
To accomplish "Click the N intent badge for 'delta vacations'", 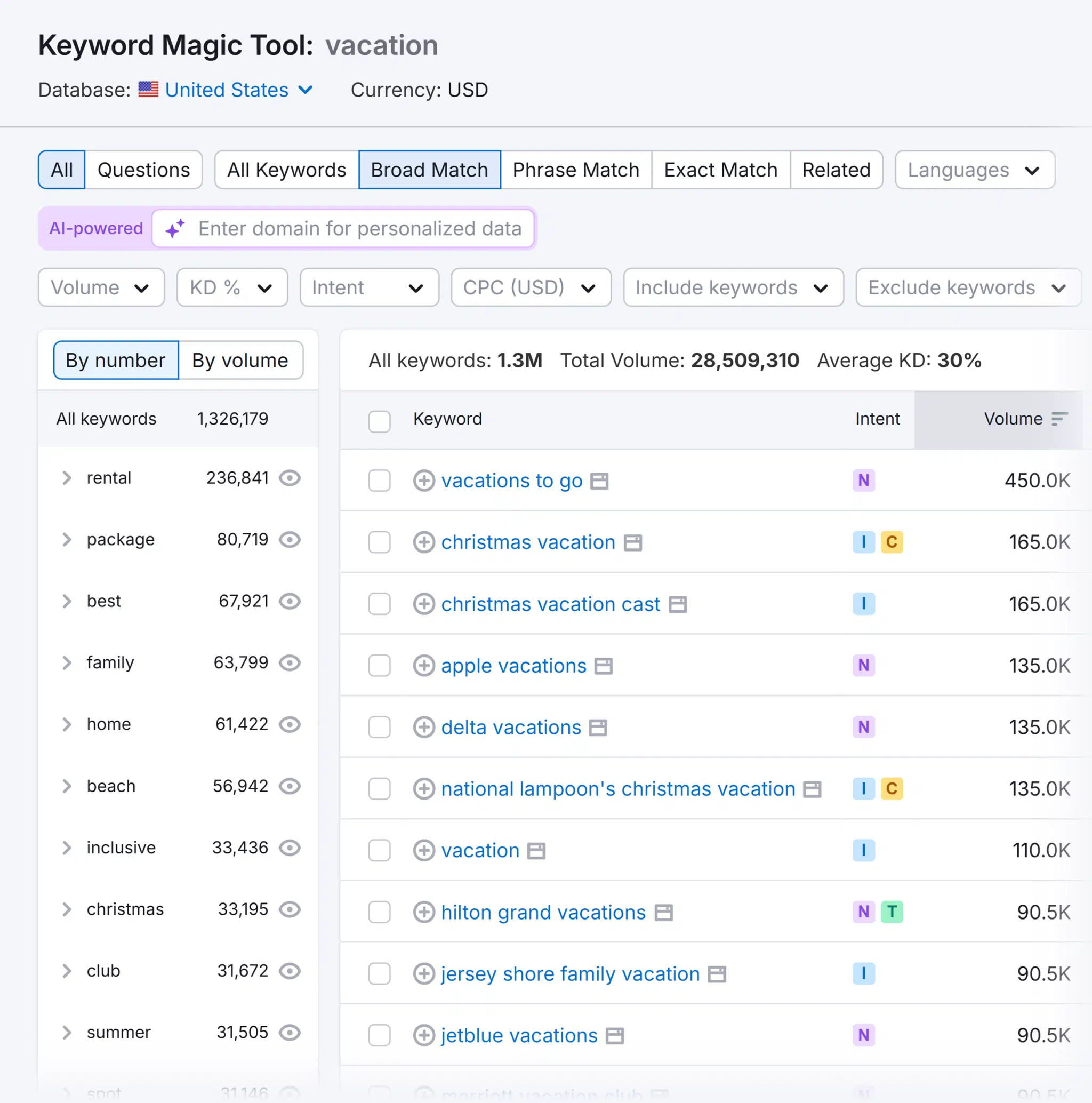I will [x=864, y=728].
